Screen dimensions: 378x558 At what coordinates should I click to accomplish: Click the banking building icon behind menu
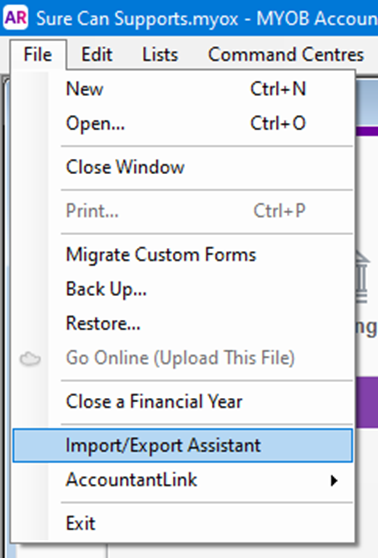pyautogui.click(x=362, y=277)
